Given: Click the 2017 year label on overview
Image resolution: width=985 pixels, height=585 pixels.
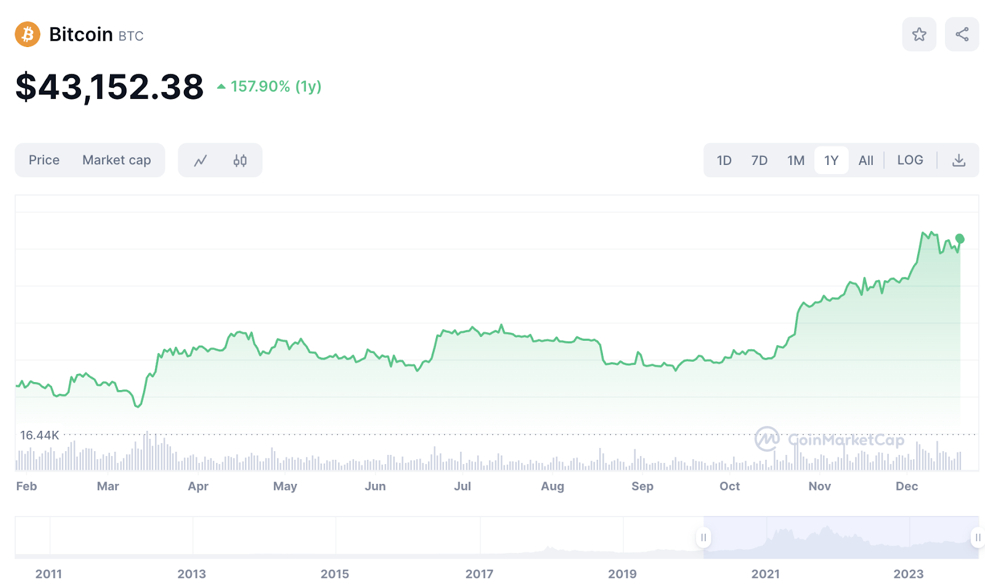Looking at the screenshot, I should coord(479,574).
